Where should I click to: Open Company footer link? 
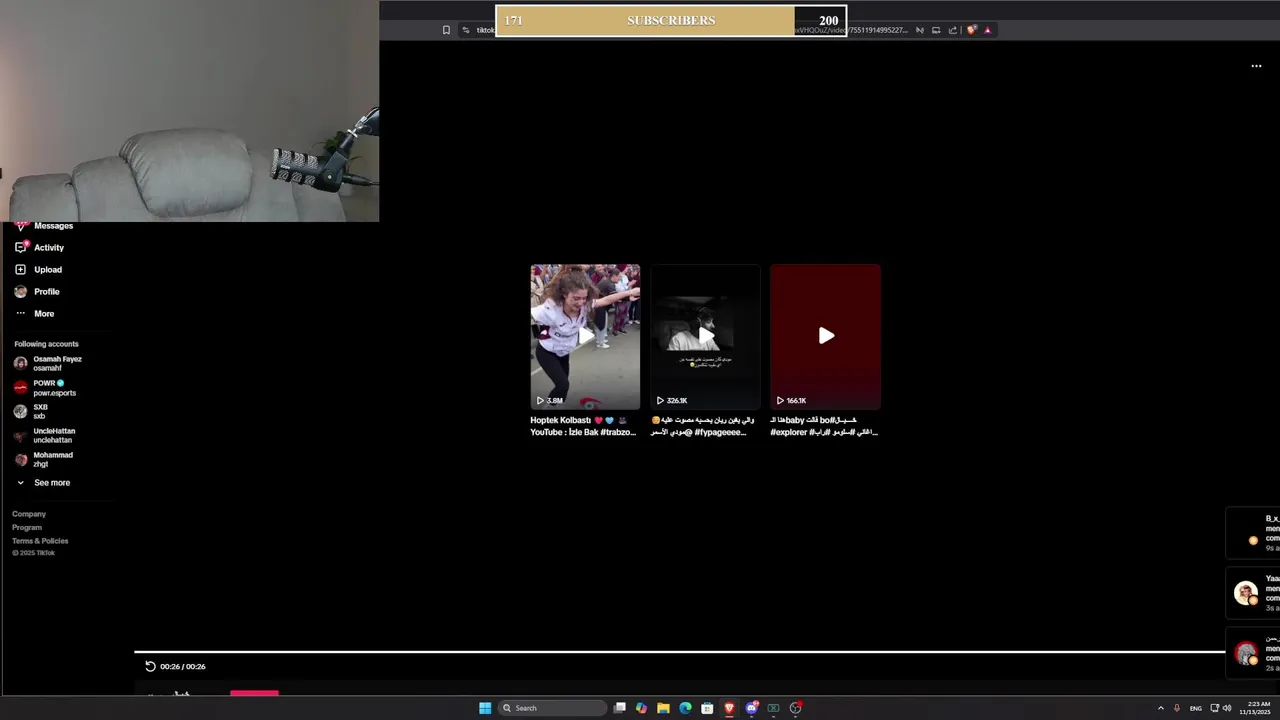pos(29,514)
